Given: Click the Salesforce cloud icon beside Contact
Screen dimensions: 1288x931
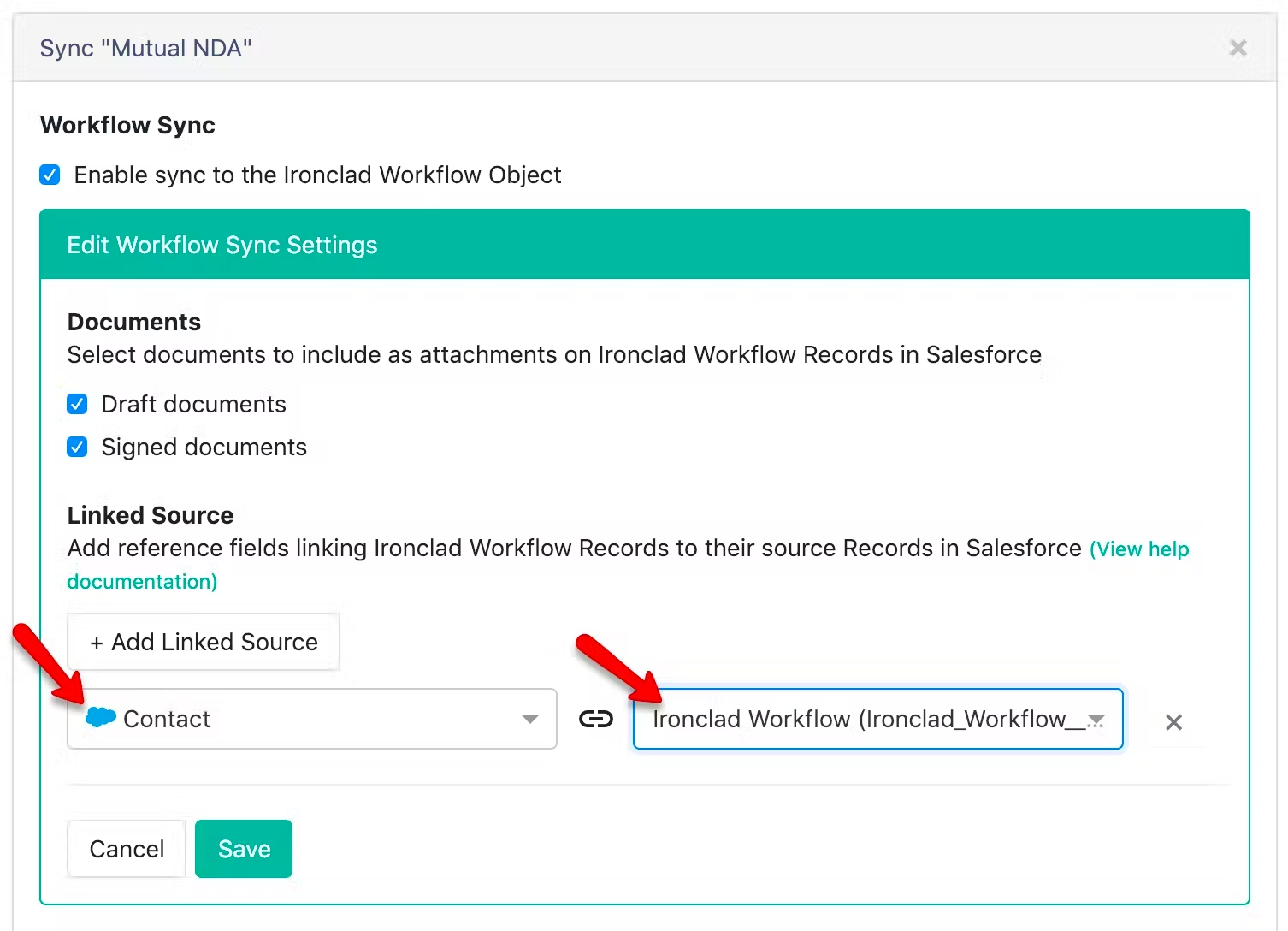Looking at the screenshot, I should [101, 717].
